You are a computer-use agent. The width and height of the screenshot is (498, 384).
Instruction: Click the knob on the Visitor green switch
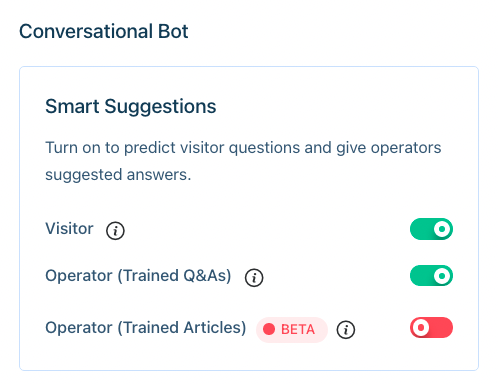[442, 229]
